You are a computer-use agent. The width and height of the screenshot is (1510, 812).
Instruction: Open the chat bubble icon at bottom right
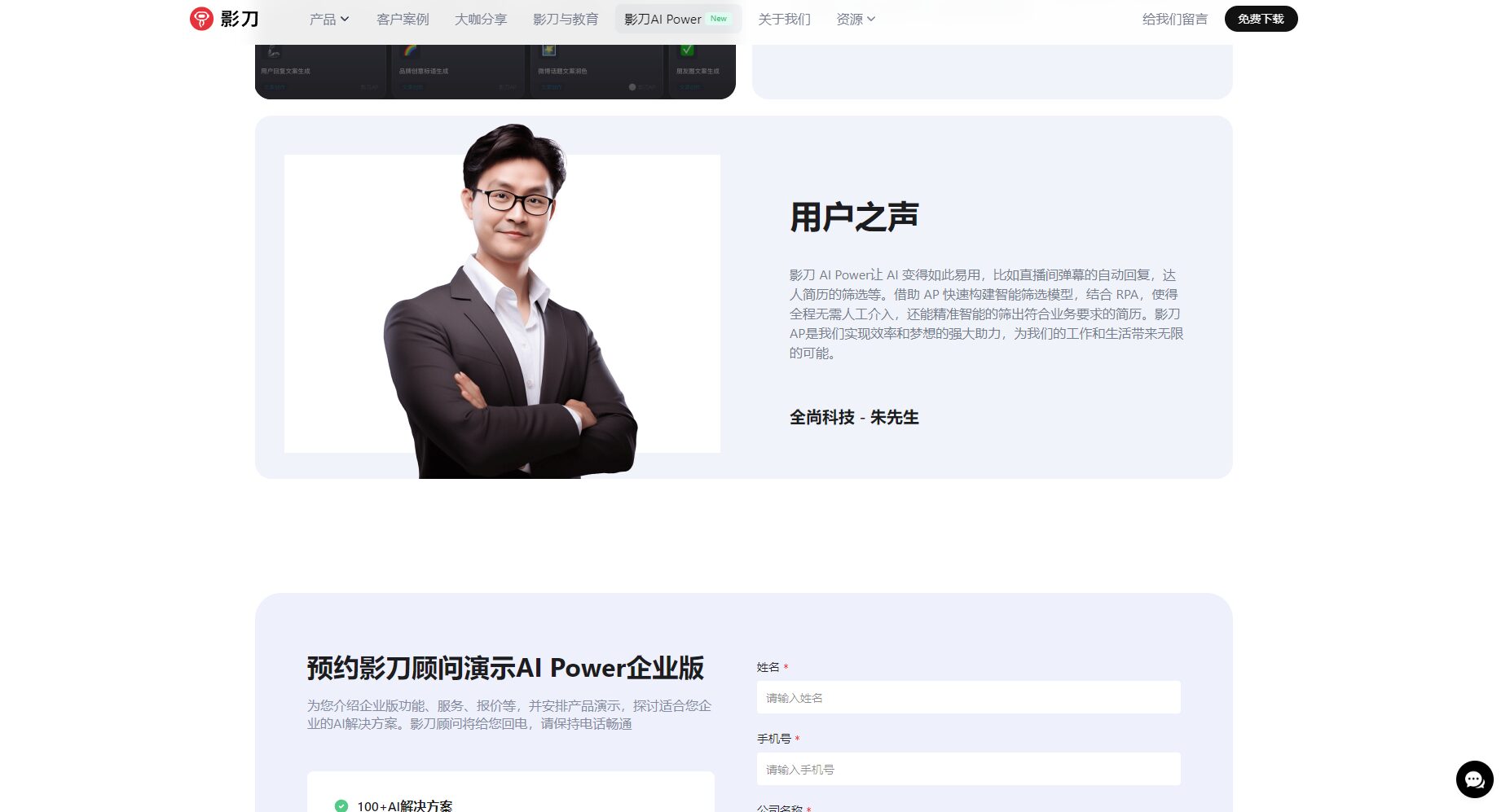click(x=1473, y=779)
